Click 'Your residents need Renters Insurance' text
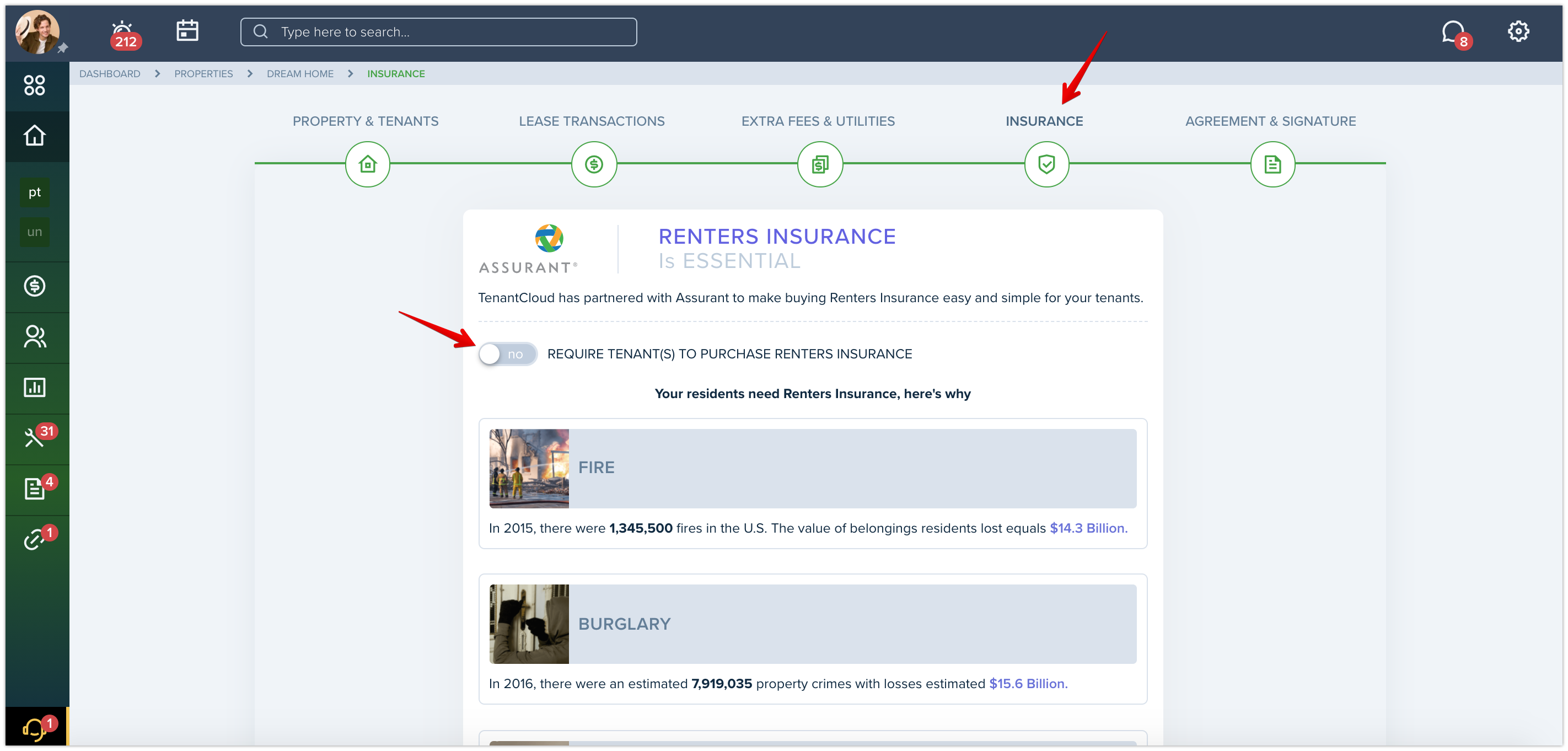Screen dimensions: 1568x751 click(812, 394)
